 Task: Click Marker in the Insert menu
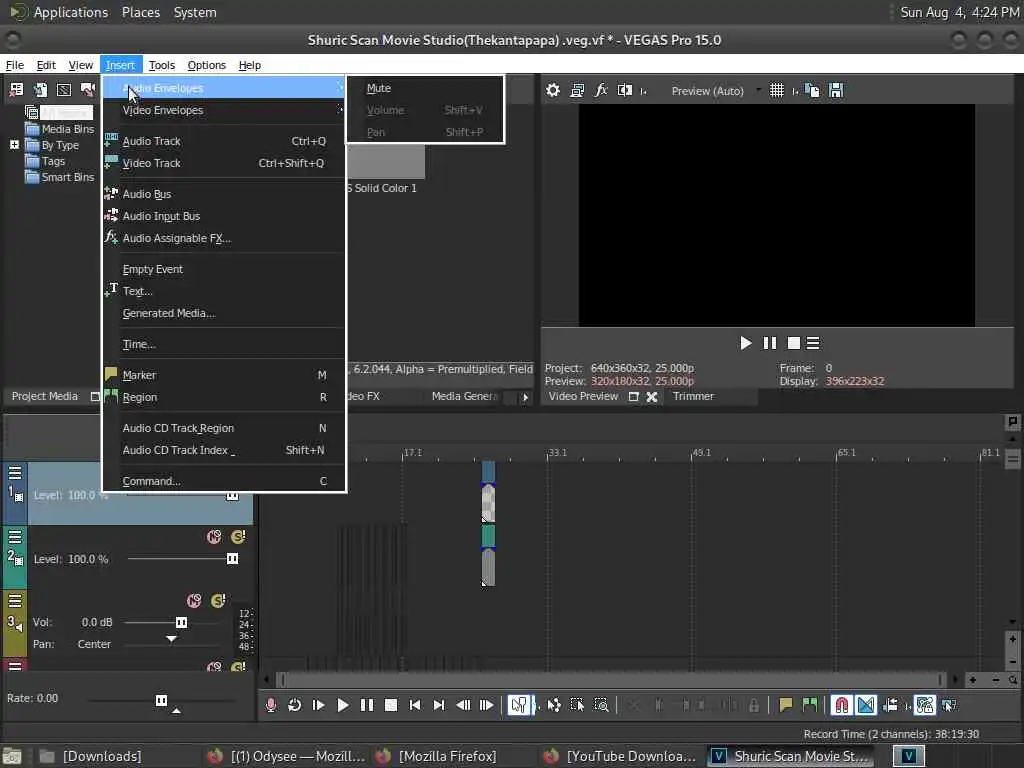pos(223,375)
